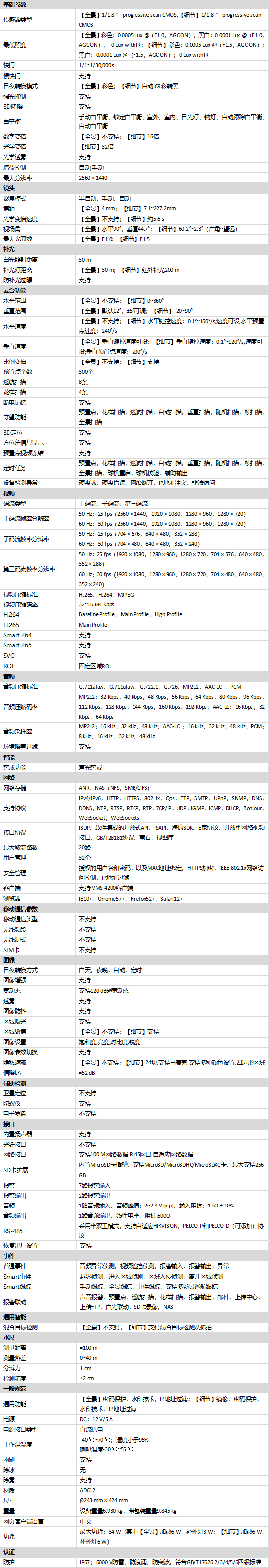Select the '基础参数' section header
The image size is (269, 1568).
pyautogui.click(x=15, y=4)
